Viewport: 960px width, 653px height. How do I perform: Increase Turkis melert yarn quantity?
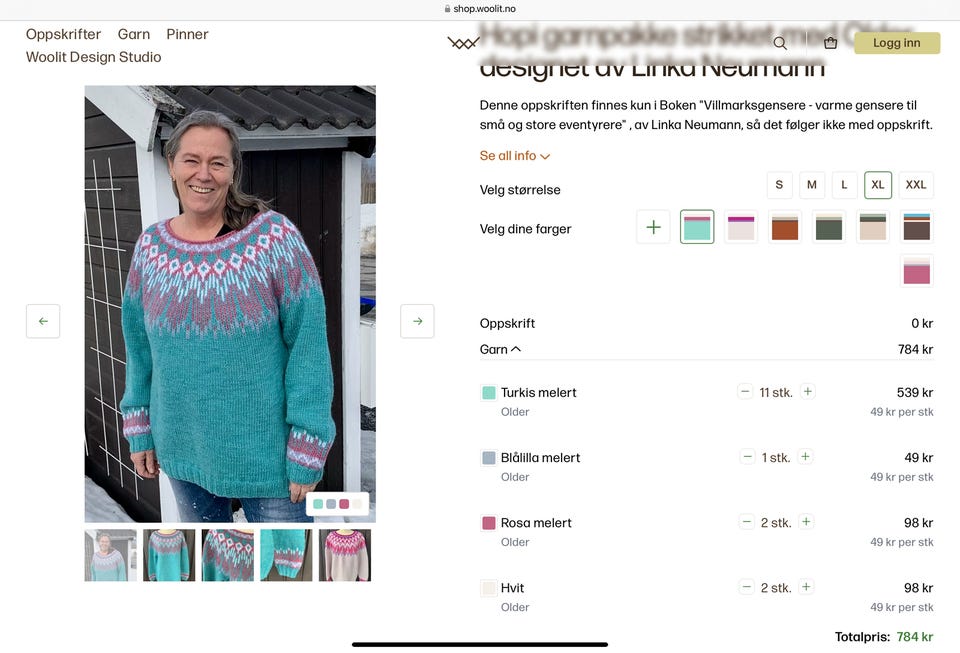808,392
